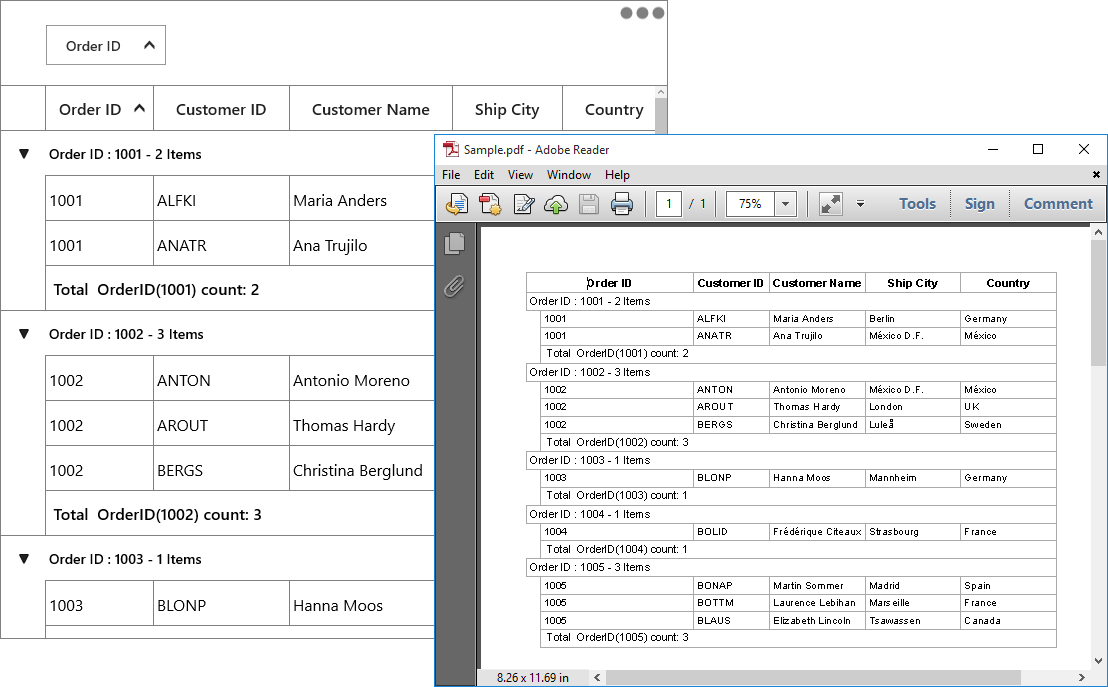Minimize the Adobe Reader window
Image resolution: width=1108 pixels, height=687 pixels.
pos(993,149)
